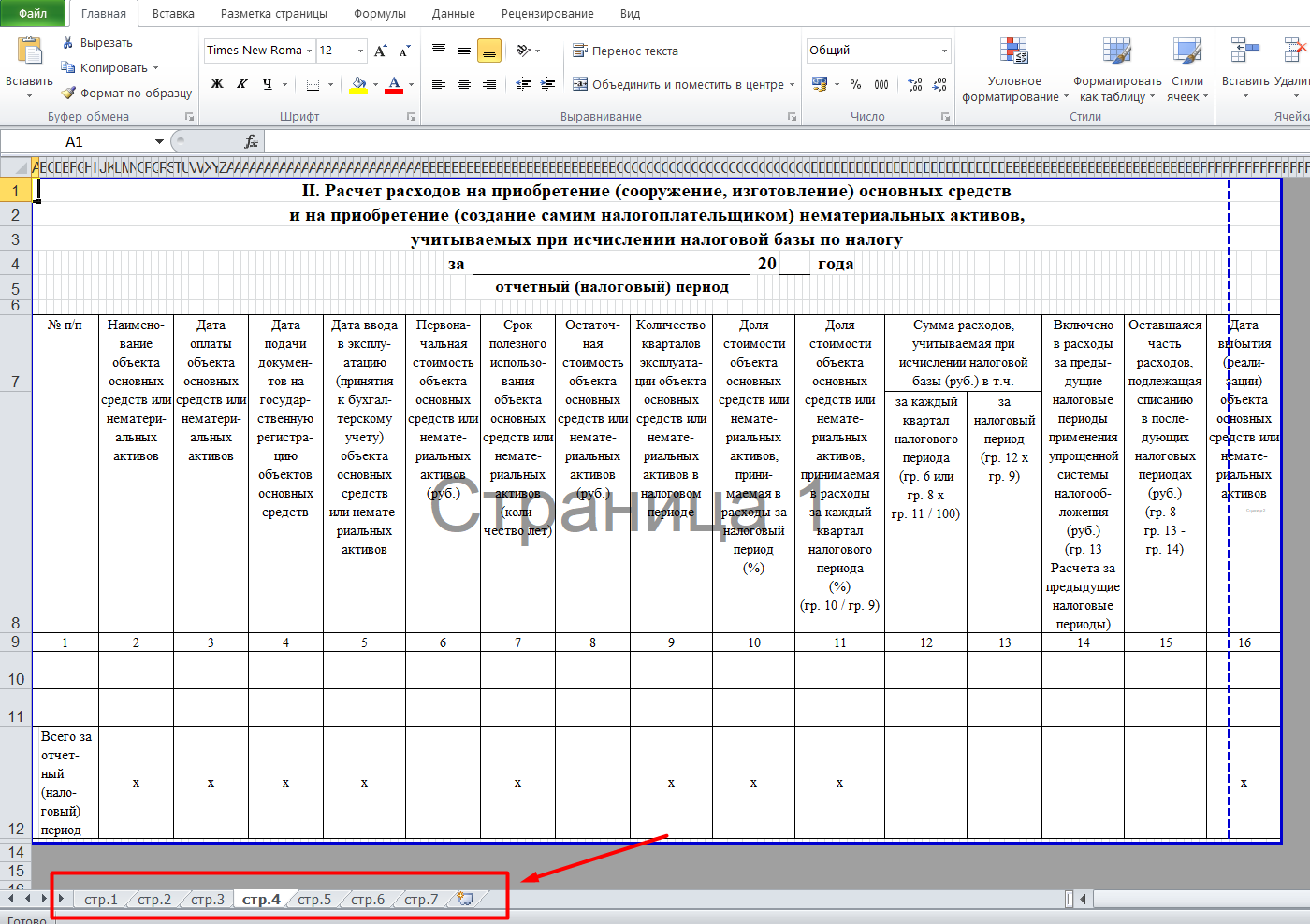Toggle middle vertical alignment
The width and height of the screenshot is (1310, 924).
[x=464, y=50]
